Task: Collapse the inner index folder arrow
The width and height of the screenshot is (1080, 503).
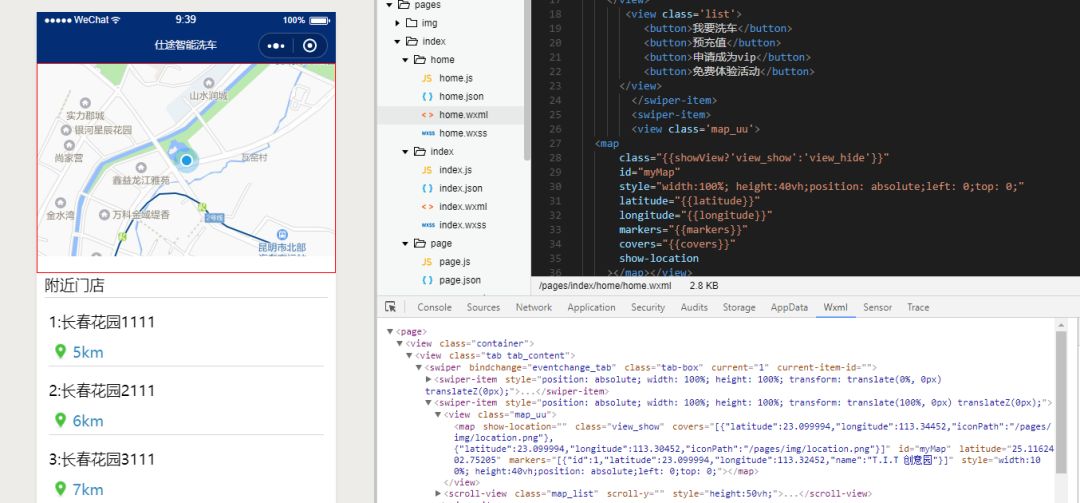Action: coord(406,152)
